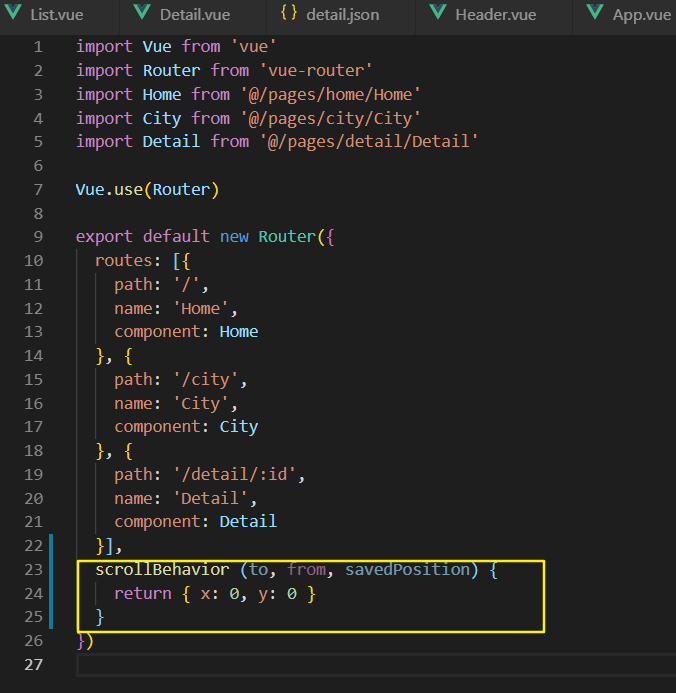Click the Vue icon on List.vue tab

(x=13, y=12)
